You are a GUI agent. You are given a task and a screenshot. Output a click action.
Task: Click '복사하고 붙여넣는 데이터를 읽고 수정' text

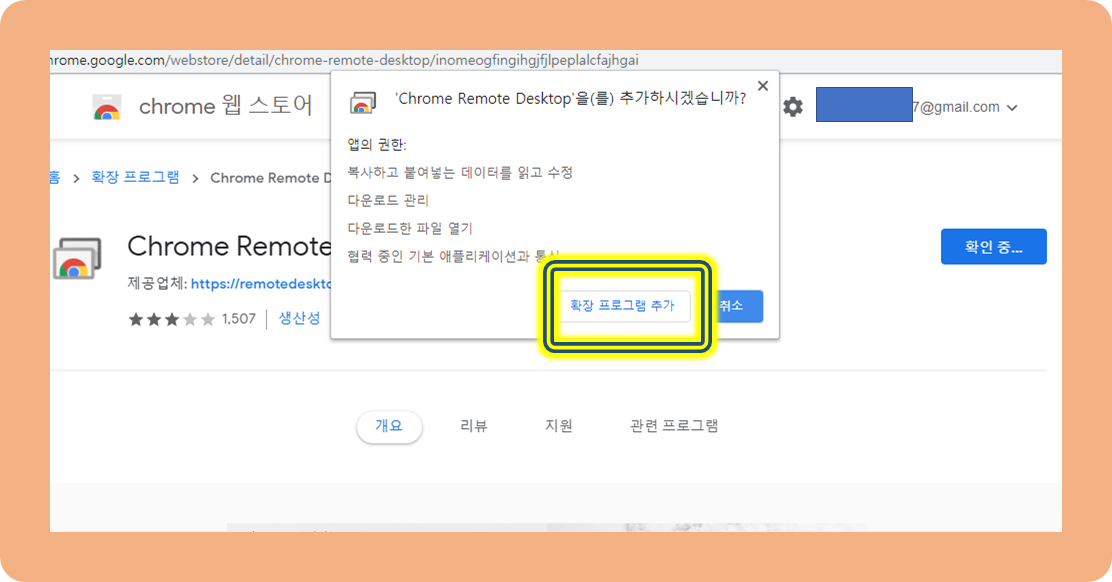click(x=460, y=172)
